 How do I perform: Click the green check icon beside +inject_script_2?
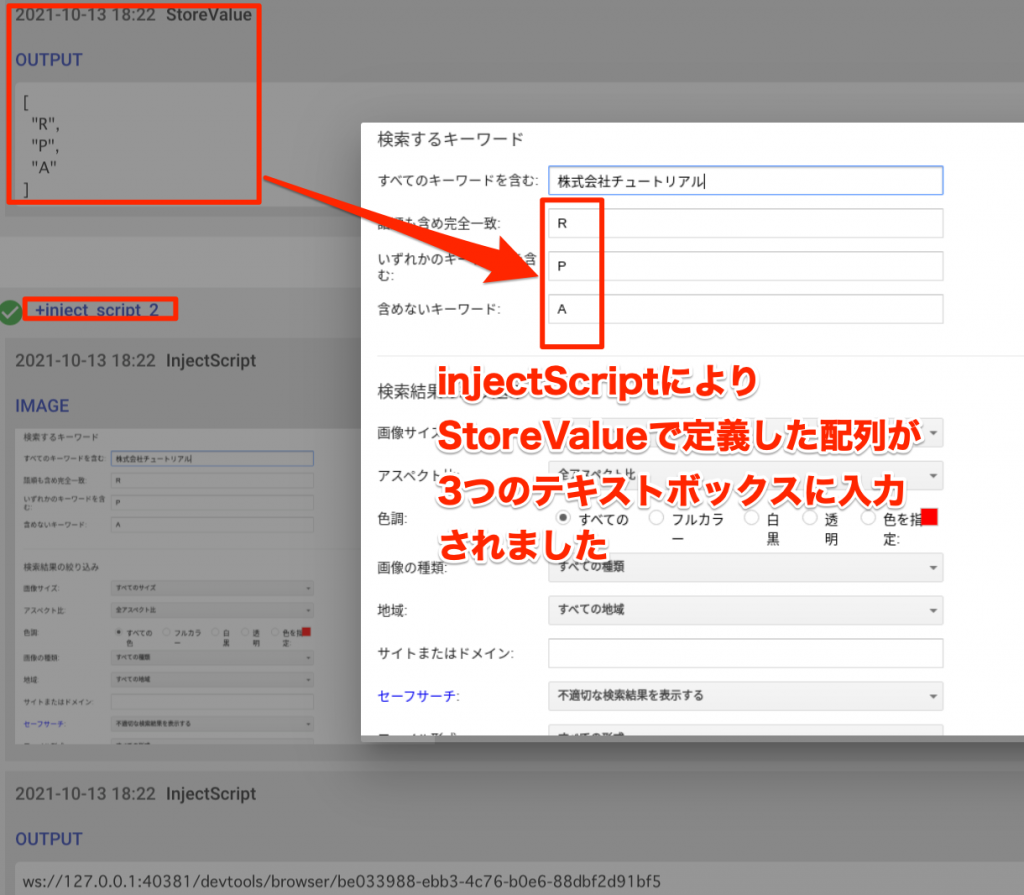point(10,312)
